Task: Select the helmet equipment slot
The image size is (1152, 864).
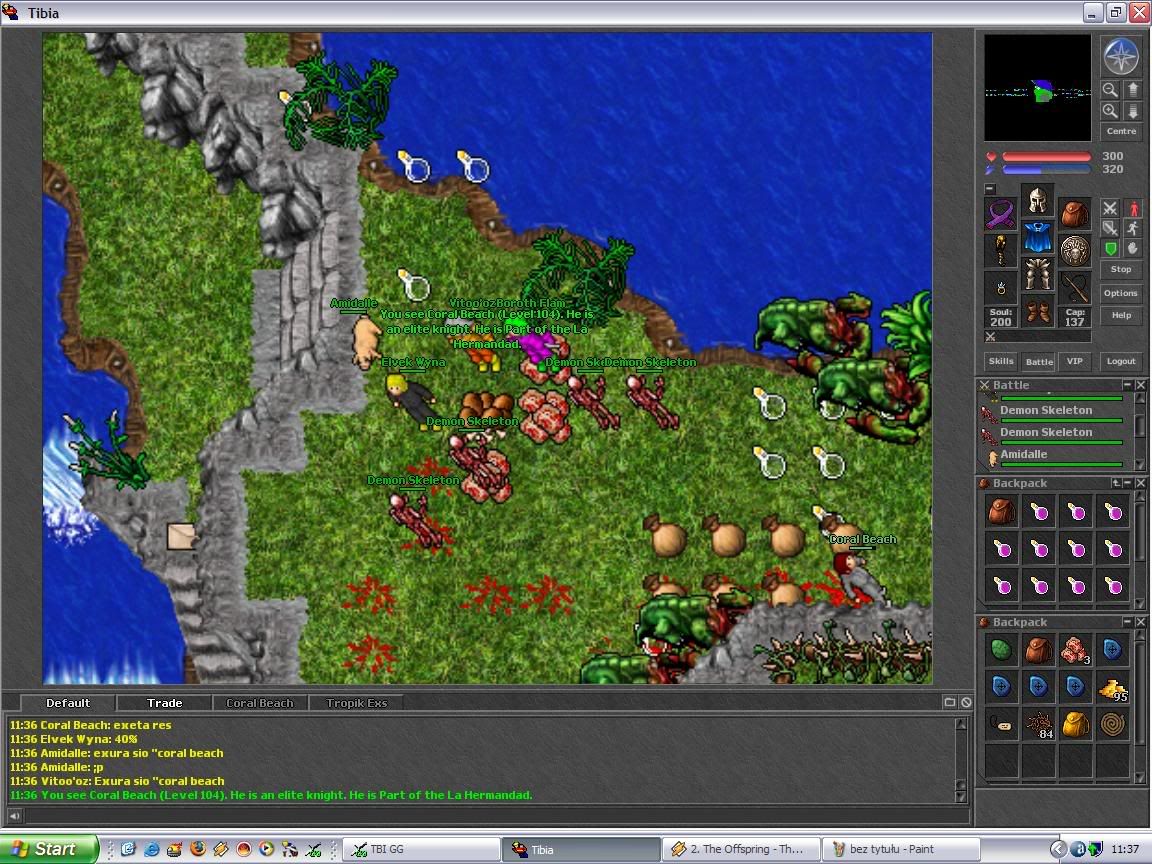Action: 1037,200
